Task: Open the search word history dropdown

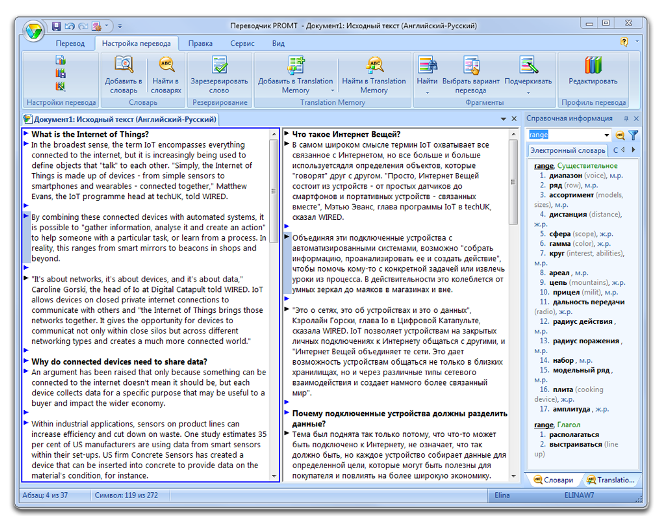Action: click(x=607, y=135)
